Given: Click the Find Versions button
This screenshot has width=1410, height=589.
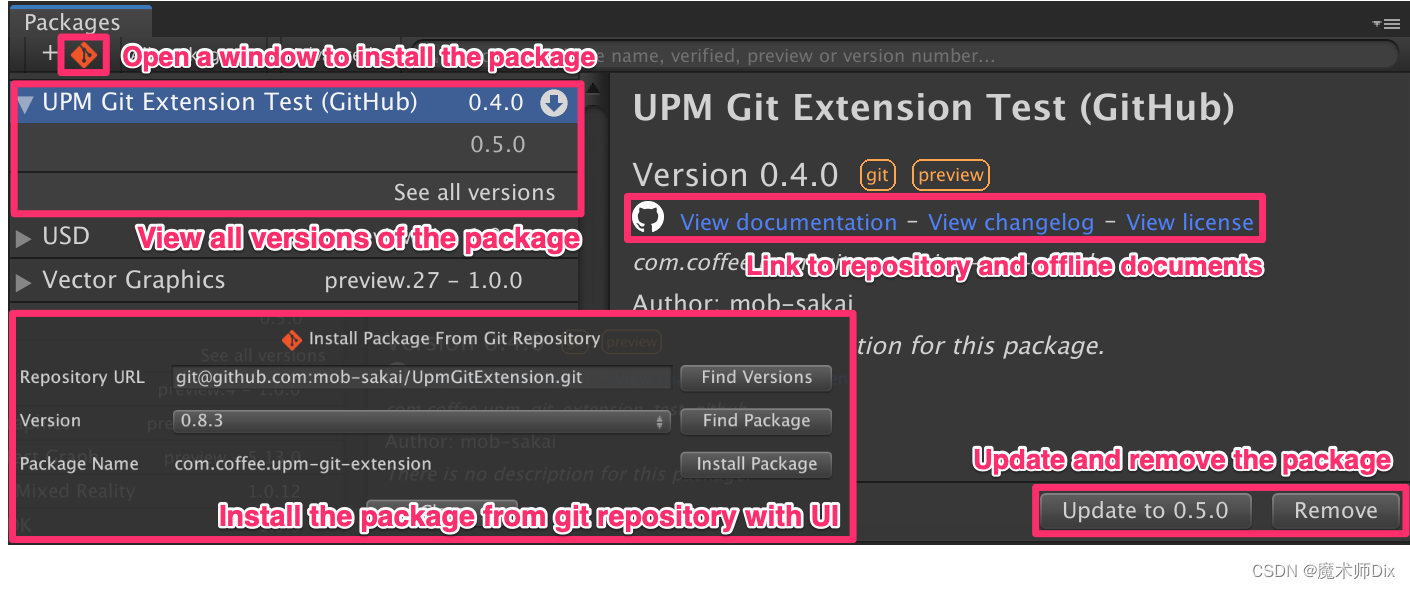Looking at the screenshot, I should (x=756, y=377).
